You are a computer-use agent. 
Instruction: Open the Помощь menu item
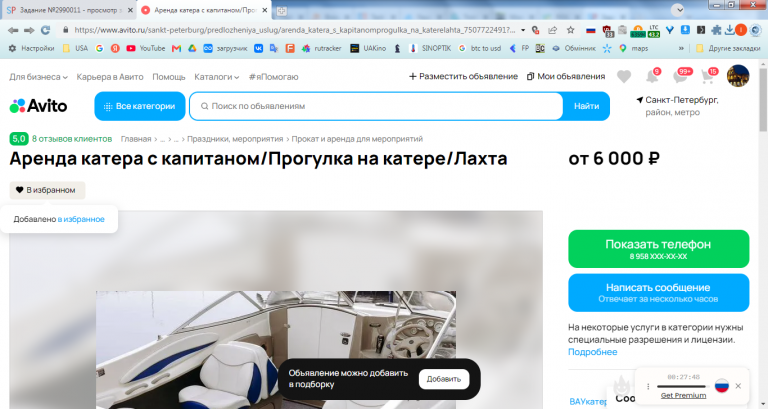tap(169, 77)
